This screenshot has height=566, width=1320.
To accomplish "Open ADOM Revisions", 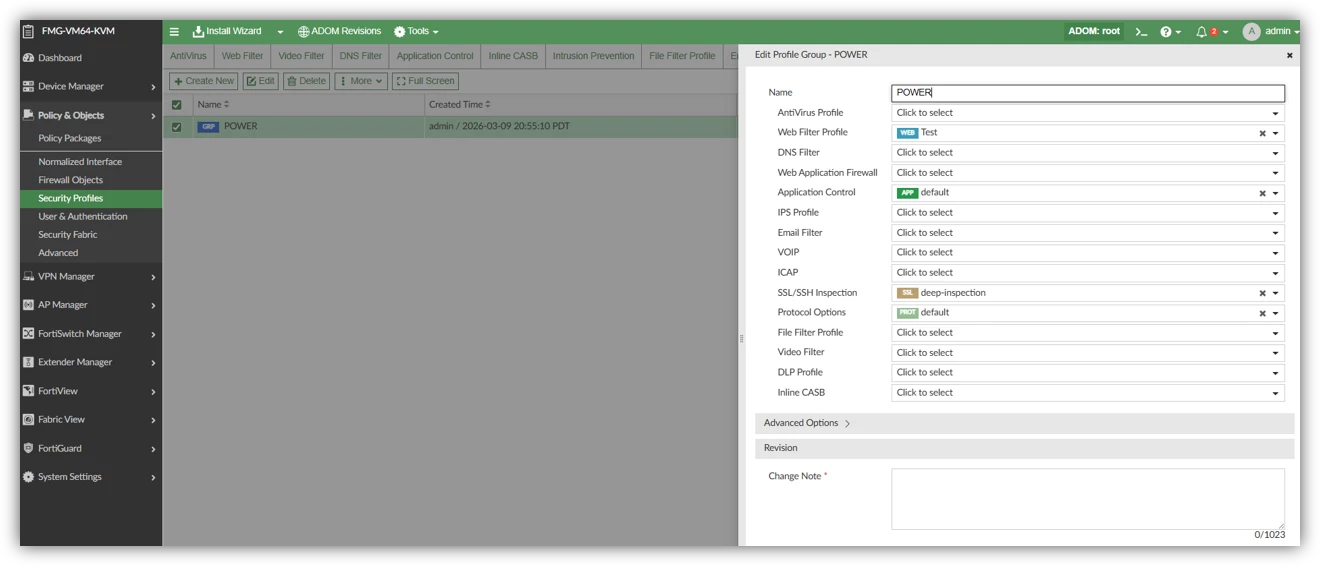I will pyautogui.click(x=340, y=31).
